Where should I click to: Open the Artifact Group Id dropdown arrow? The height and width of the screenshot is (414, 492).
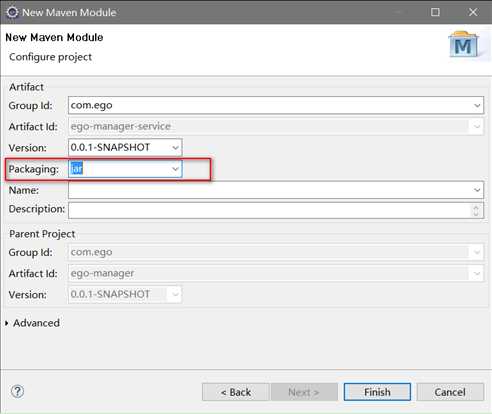coord(477,105)
